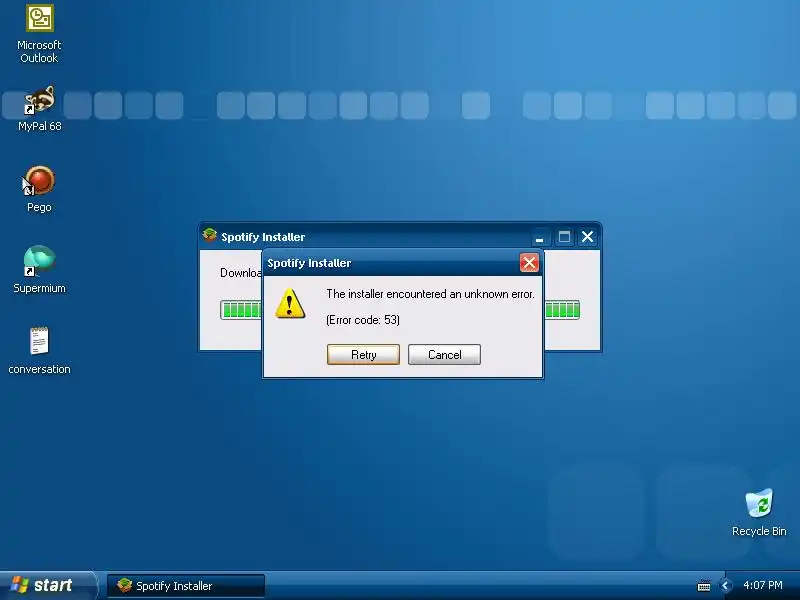
Task: Close the background Spotify Installer window
Action: 588,237
